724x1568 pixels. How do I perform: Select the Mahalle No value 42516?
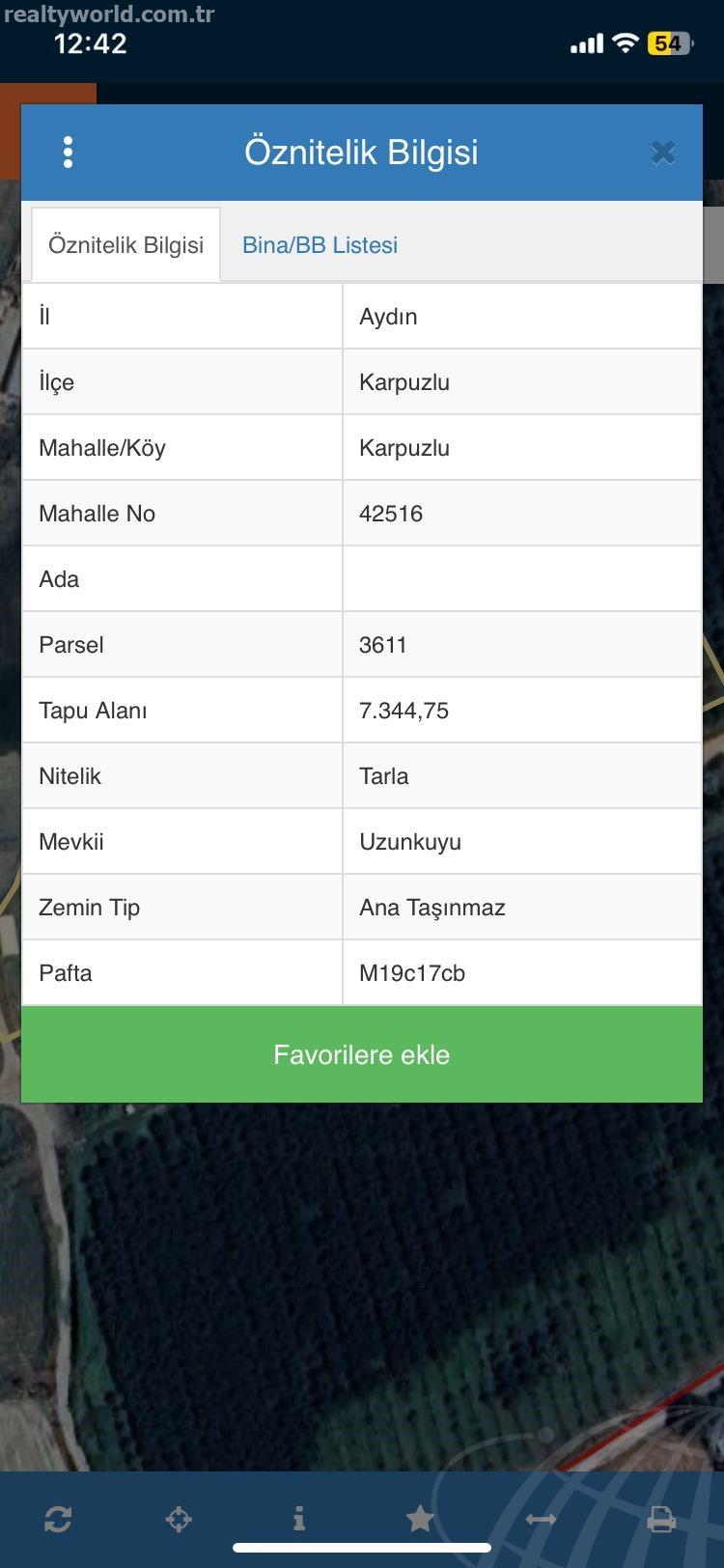[391, 514]
